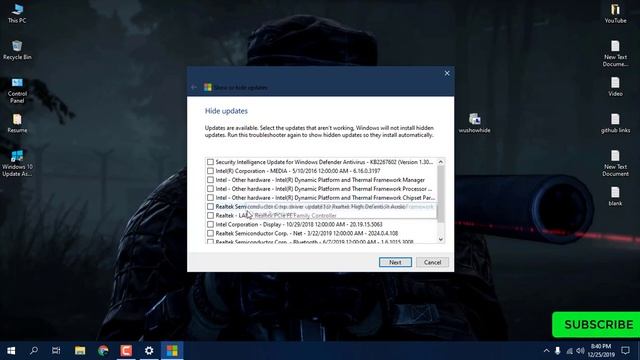
Task: Check Intel Thermal Framework Chipset update
Action: coord(210,198)
